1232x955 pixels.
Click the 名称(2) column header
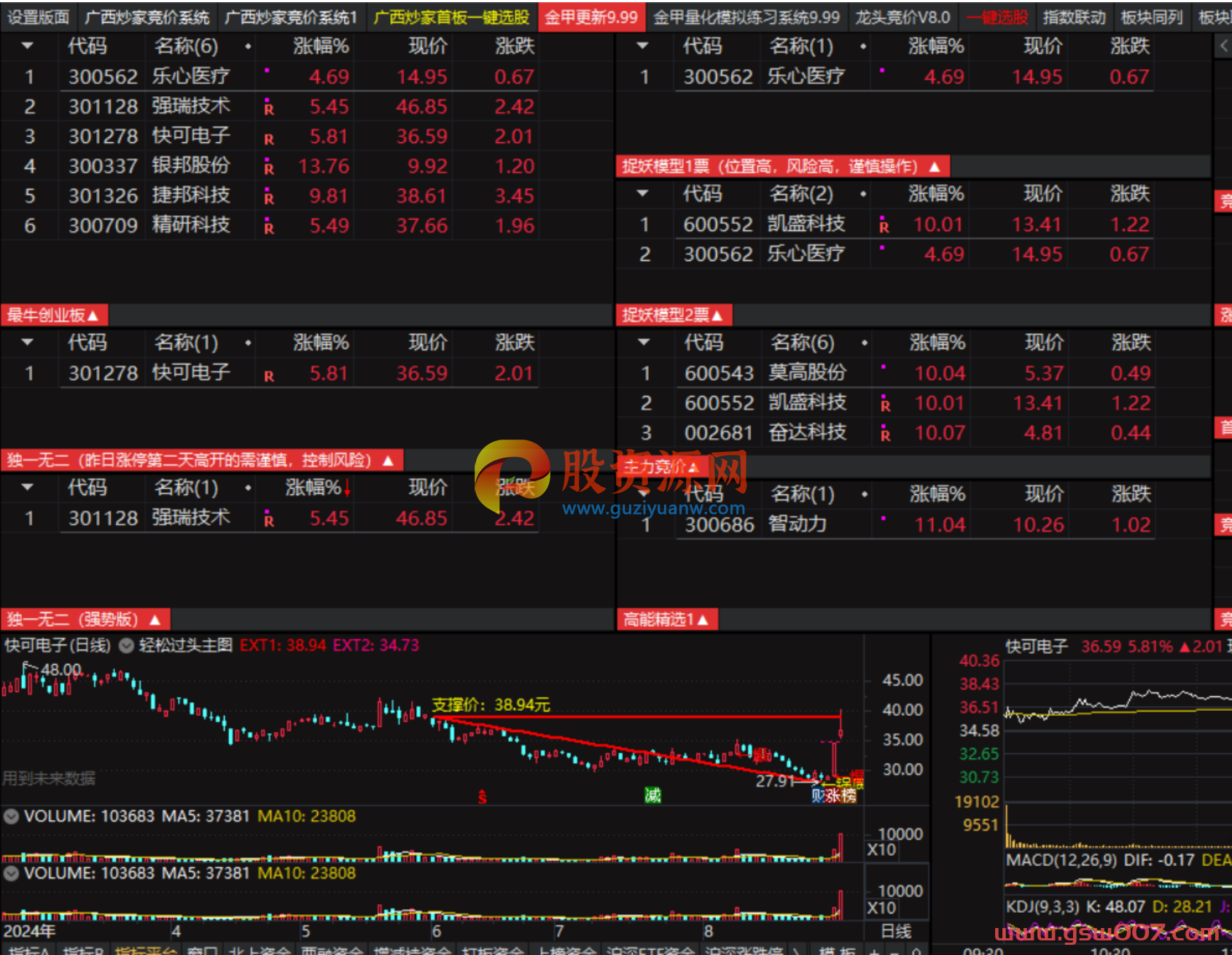[x=801, y=193]
